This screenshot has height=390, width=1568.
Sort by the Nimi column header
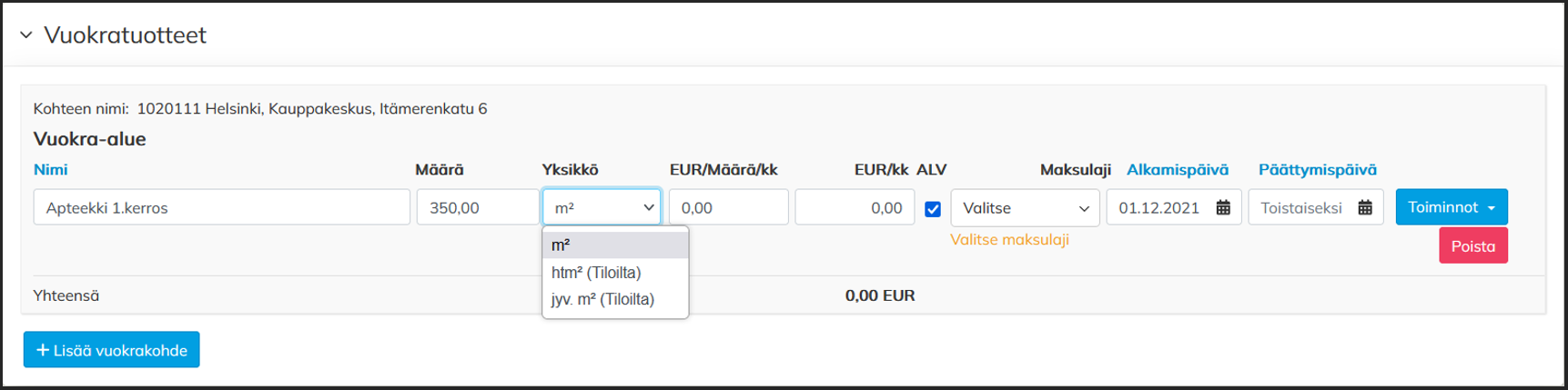(x=51, y=170)
